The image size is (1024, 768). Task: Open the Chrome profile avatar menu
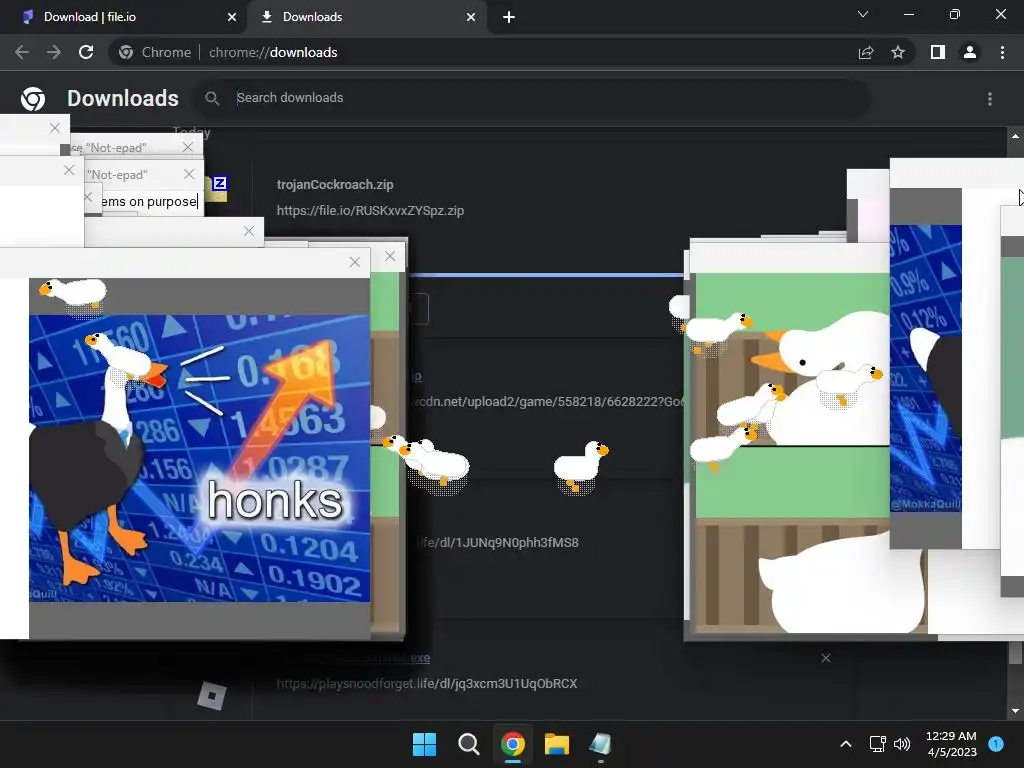click(x=970, y=52)
